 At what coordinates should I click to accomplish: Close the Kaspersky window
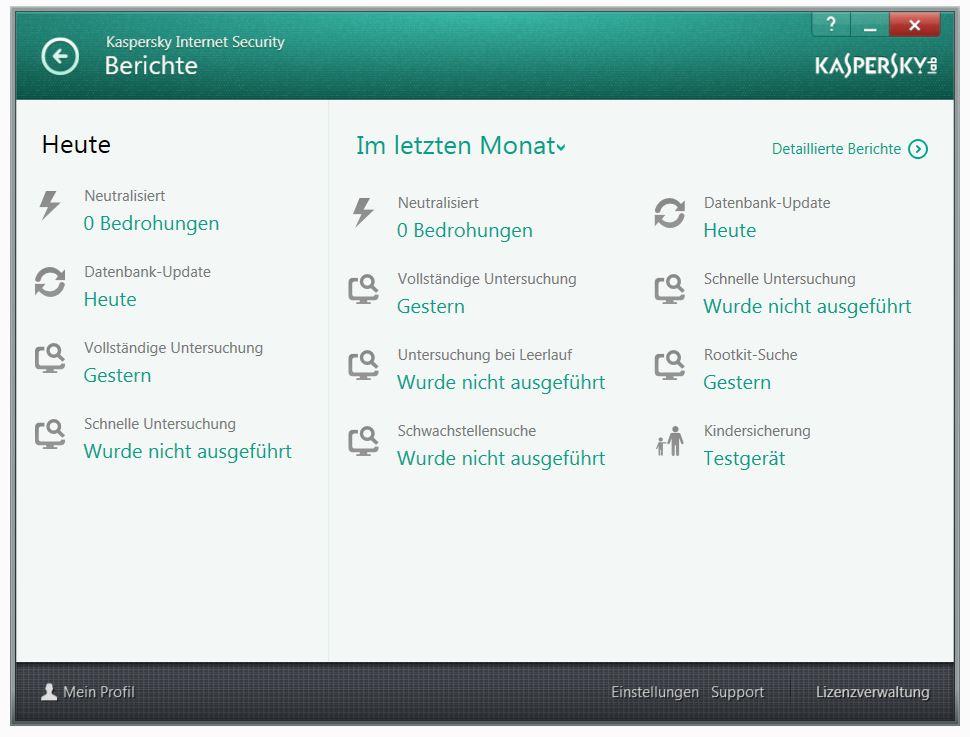[x=914, y=25]
